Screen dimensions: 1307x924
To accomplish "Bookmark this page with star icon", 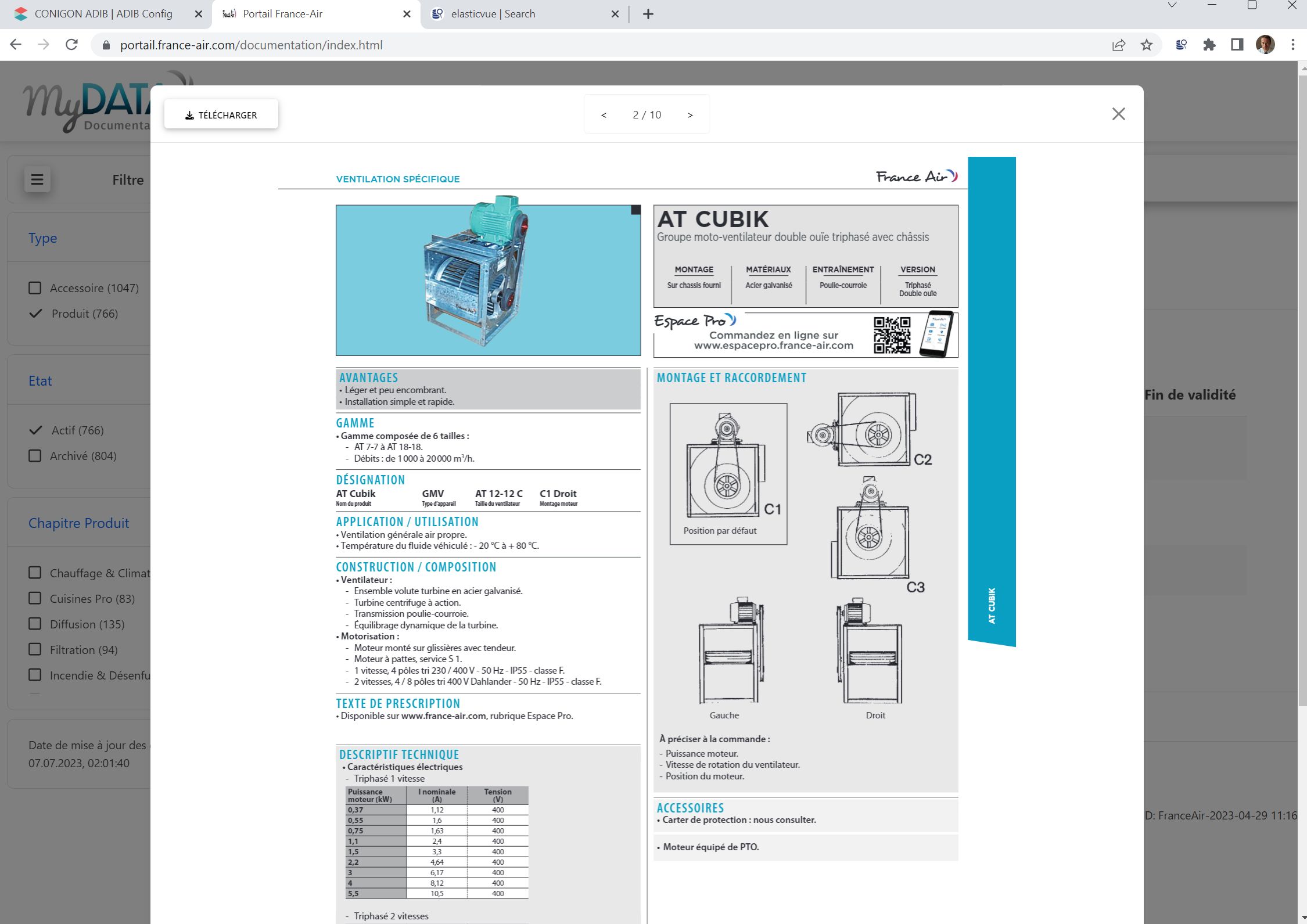I will click(1146, 45).
